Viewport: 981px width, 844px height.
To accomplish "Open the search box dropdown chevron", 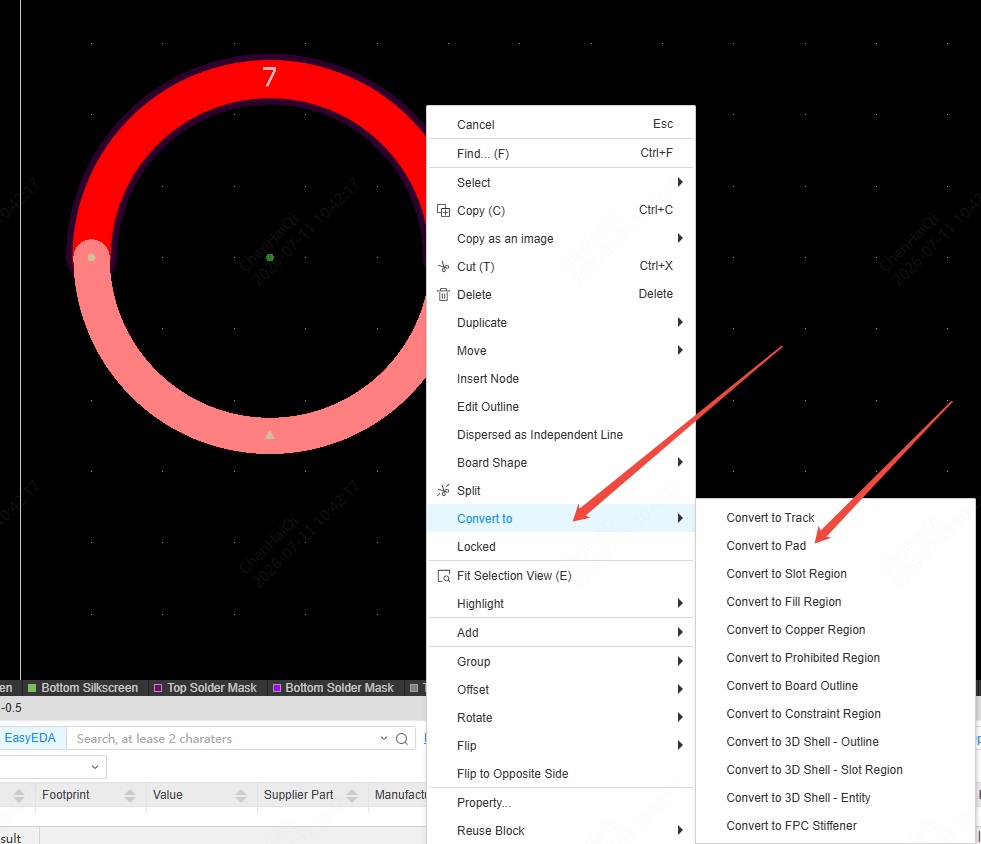I will (x=384, y=738).
